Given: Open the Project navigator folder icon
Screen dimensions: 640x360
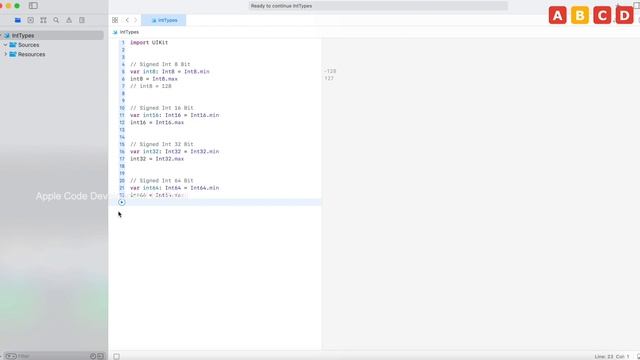Looking at the screenshot, I should pos(18,20).
